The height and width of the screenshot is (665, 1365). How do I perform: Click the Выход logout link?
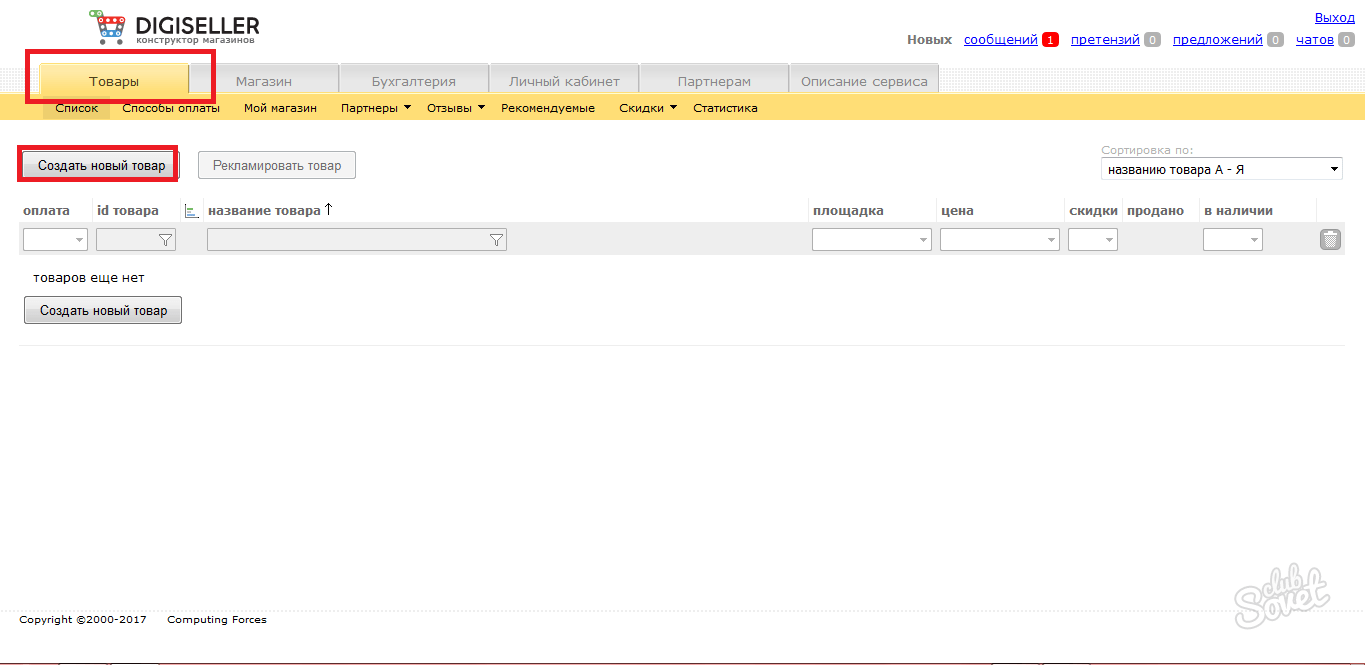click(x=1334, y=18)
